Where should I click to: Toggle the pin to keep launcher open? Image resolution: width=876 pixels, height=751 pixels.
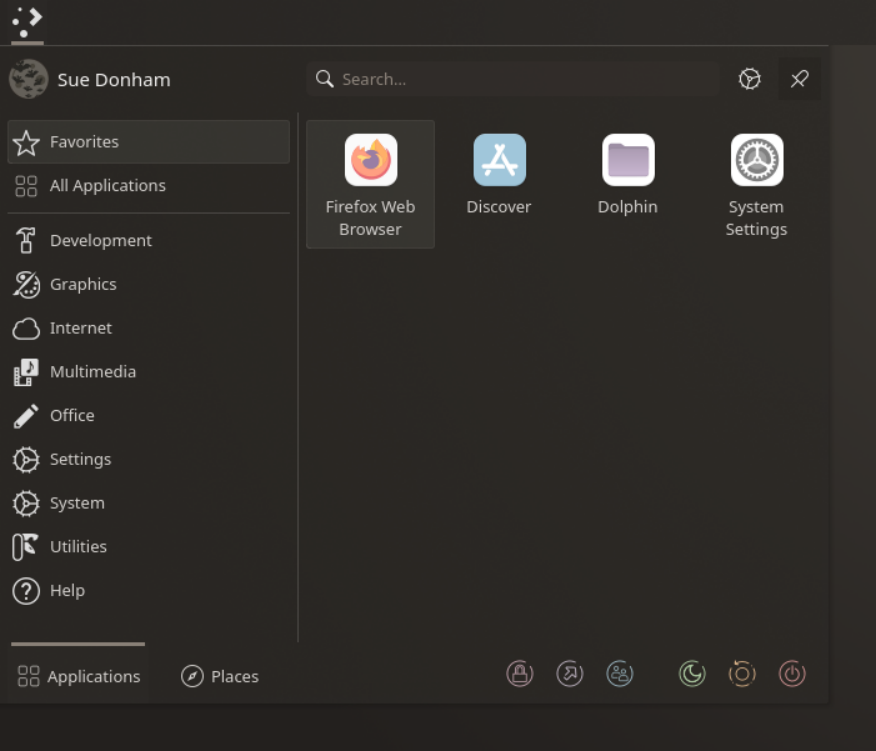click(x=799, y=79)
